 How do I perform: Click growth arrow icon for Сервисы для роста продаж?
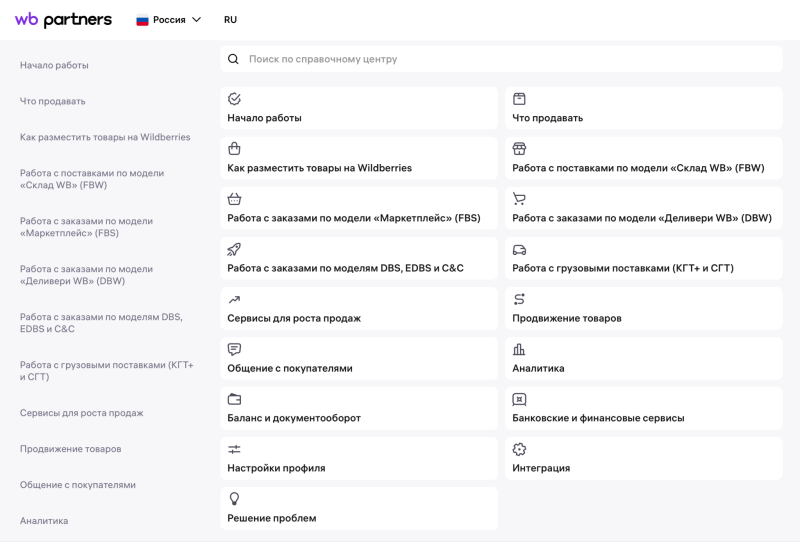[x=234, y=300]
